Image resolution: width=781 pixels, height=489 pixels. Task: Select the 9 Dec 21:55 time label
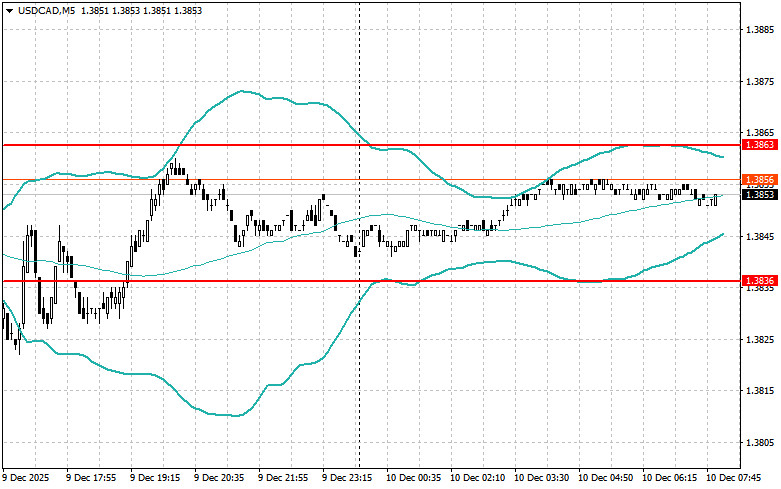pos(283,478)
